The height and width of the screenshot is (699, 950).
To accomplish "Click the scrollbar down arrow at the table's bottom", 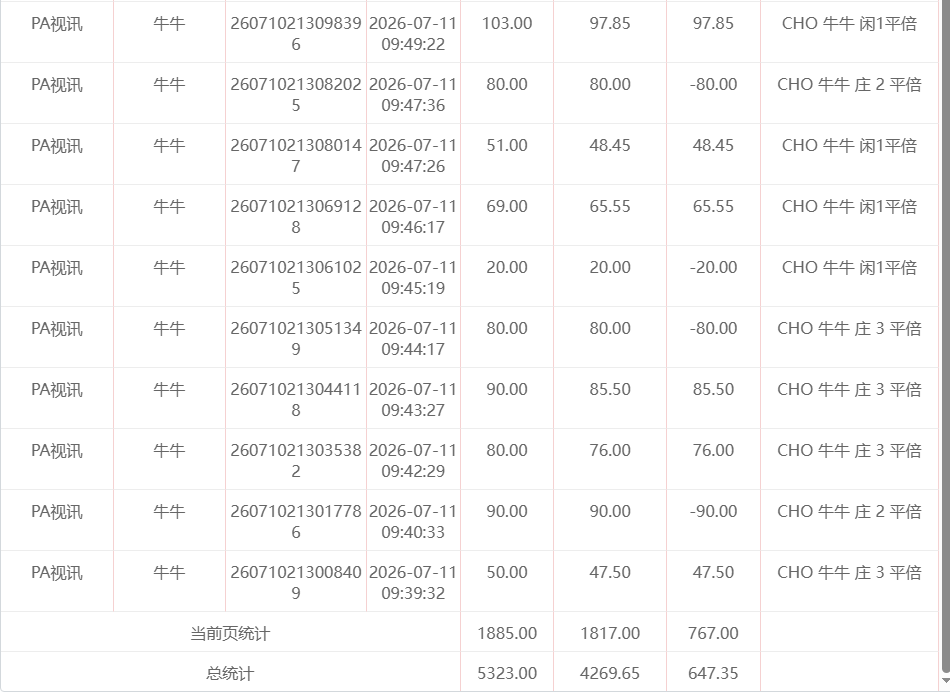I will (946, 681).
